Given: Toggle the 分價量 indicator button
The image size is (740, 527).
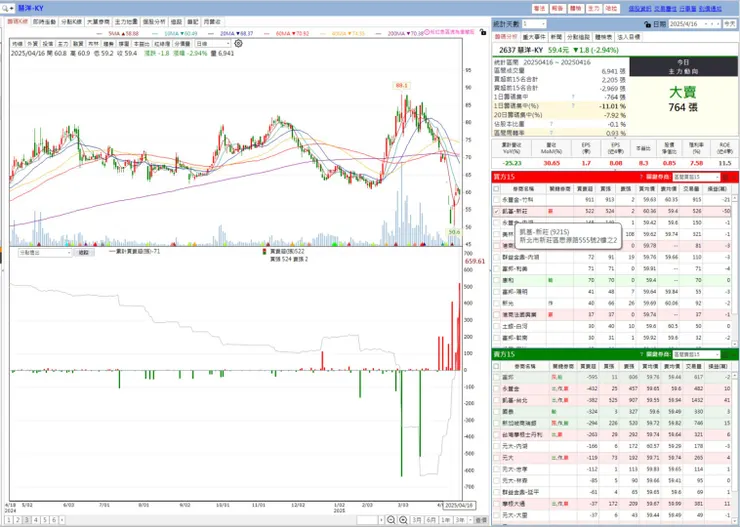Looking at the screenshot, I should pos(182,43).
